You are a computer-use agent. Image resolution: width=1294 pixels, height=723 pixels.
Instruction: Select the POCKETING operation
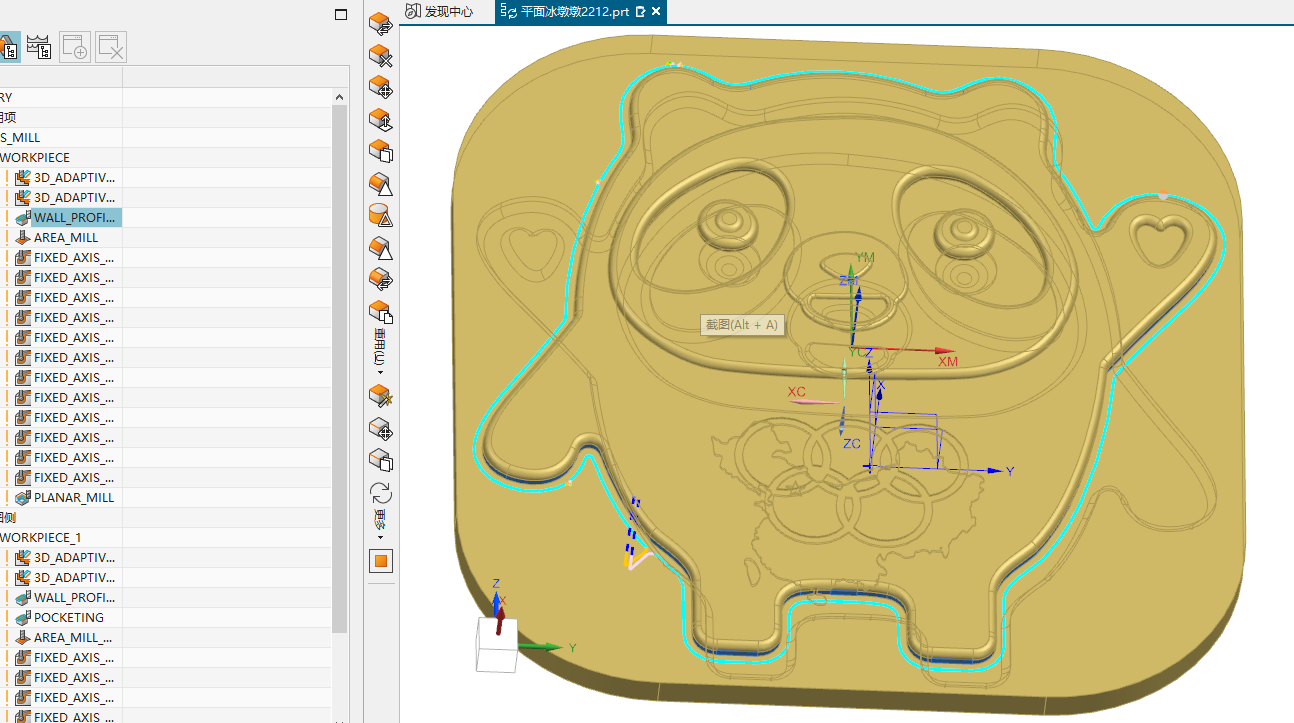(69, 617)
